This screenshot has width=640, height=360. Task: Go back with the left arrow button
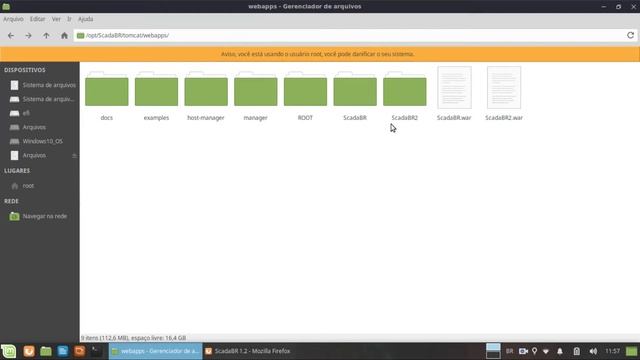11,36
